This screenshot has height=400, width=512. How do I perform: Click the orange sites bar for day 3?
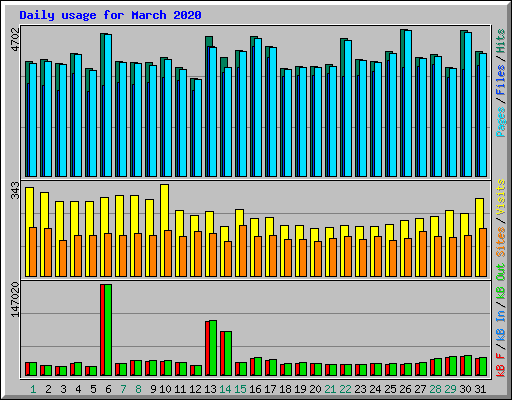click(x=63, y=258)
